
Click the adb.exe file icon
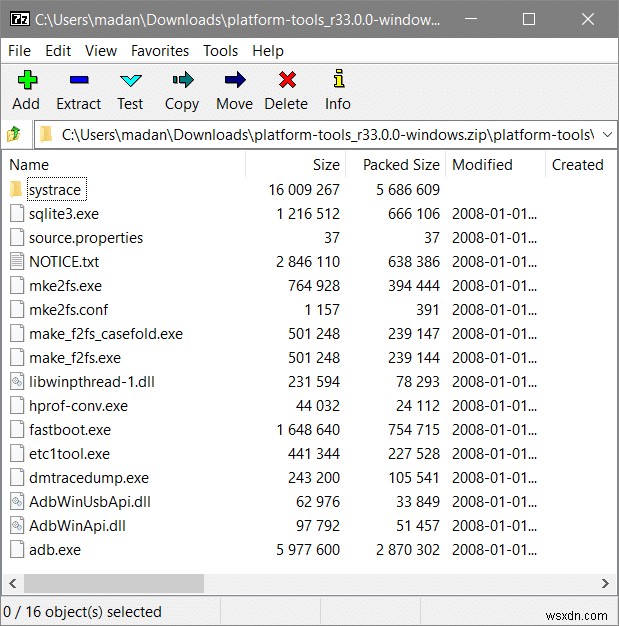17,549
